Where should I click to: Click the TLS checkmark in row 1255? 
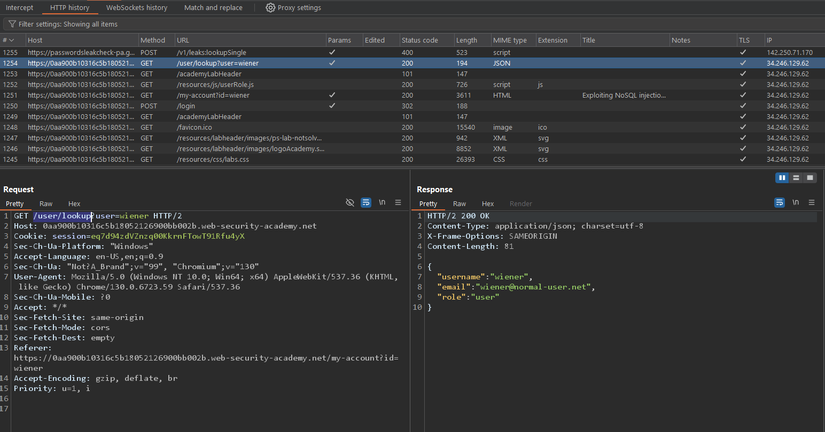click(x=743, y=53)
